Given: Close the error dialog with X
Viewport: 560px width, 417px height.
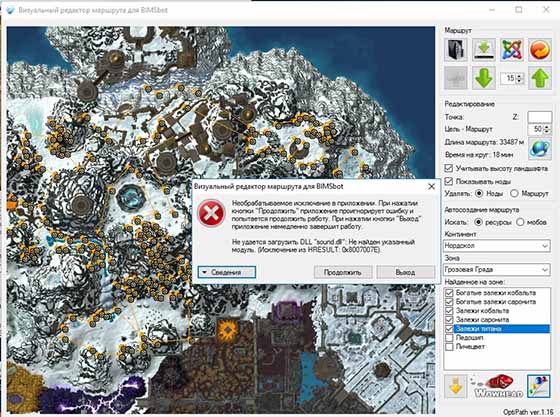Looking at the screenshot, I should coord(431,186).
